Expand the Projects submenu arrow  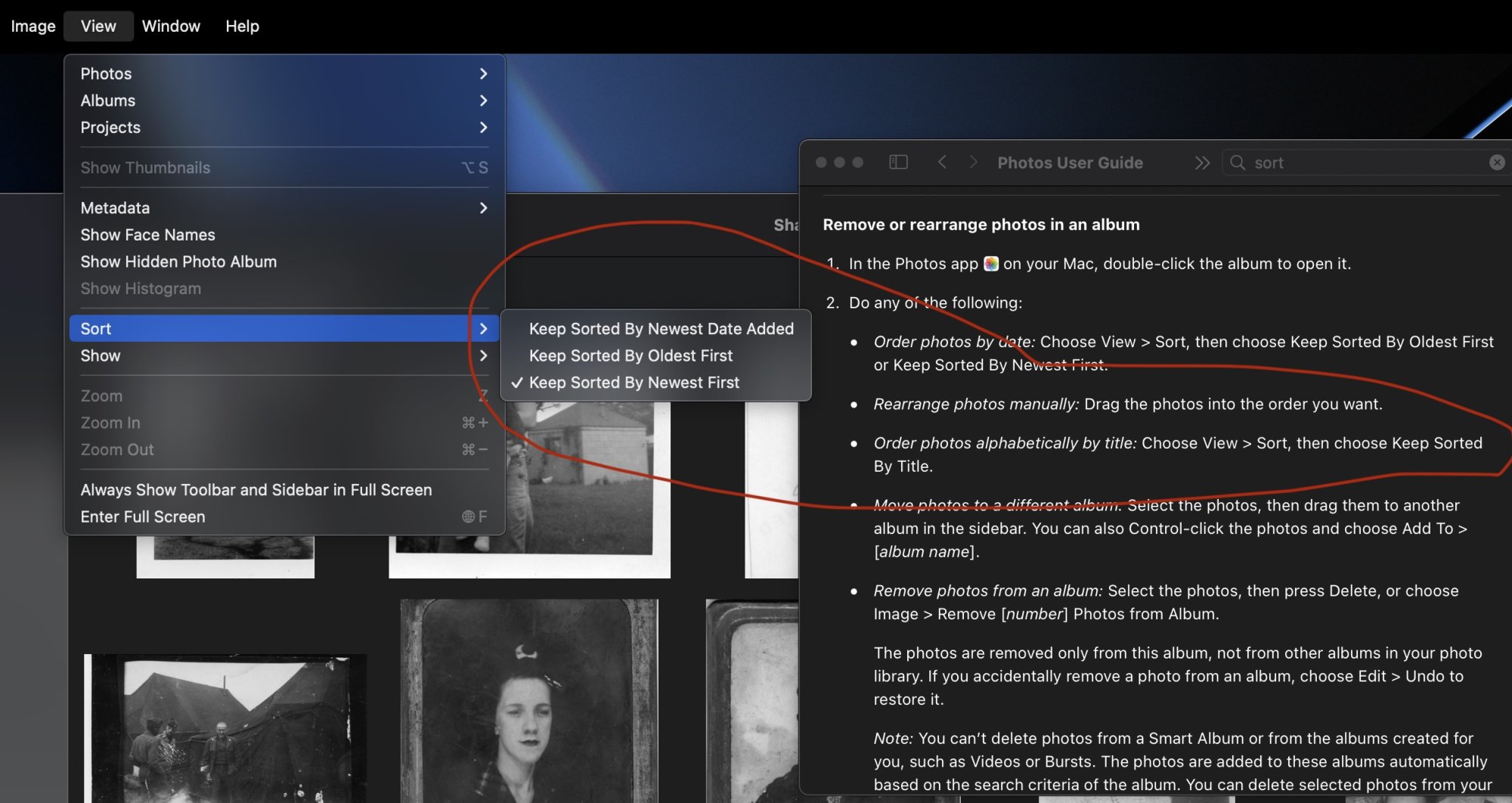click(x=483, y=127)
